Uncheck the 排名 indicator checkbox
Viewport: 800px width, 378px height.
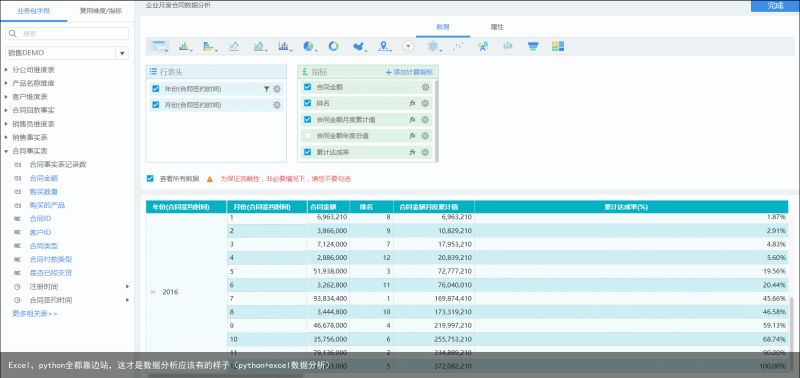[x=307, y=103]
